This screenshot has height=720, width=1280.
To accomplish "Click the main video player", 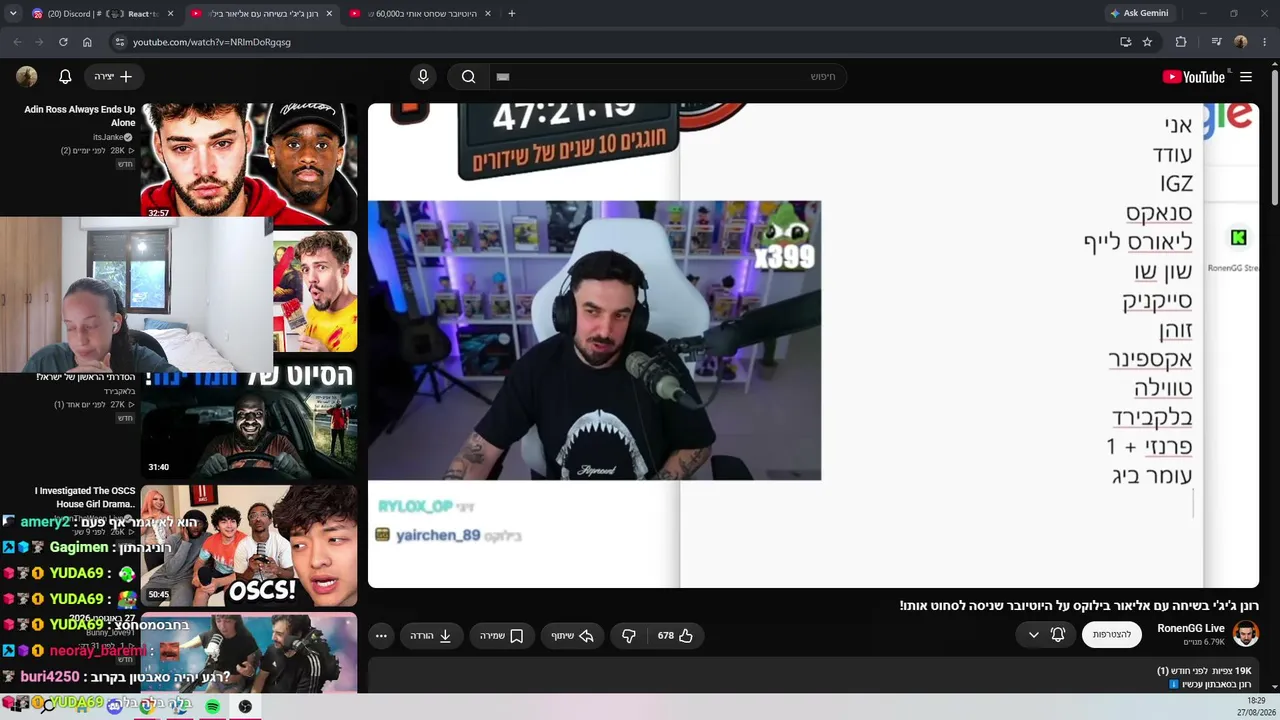I will pos(813,345).
